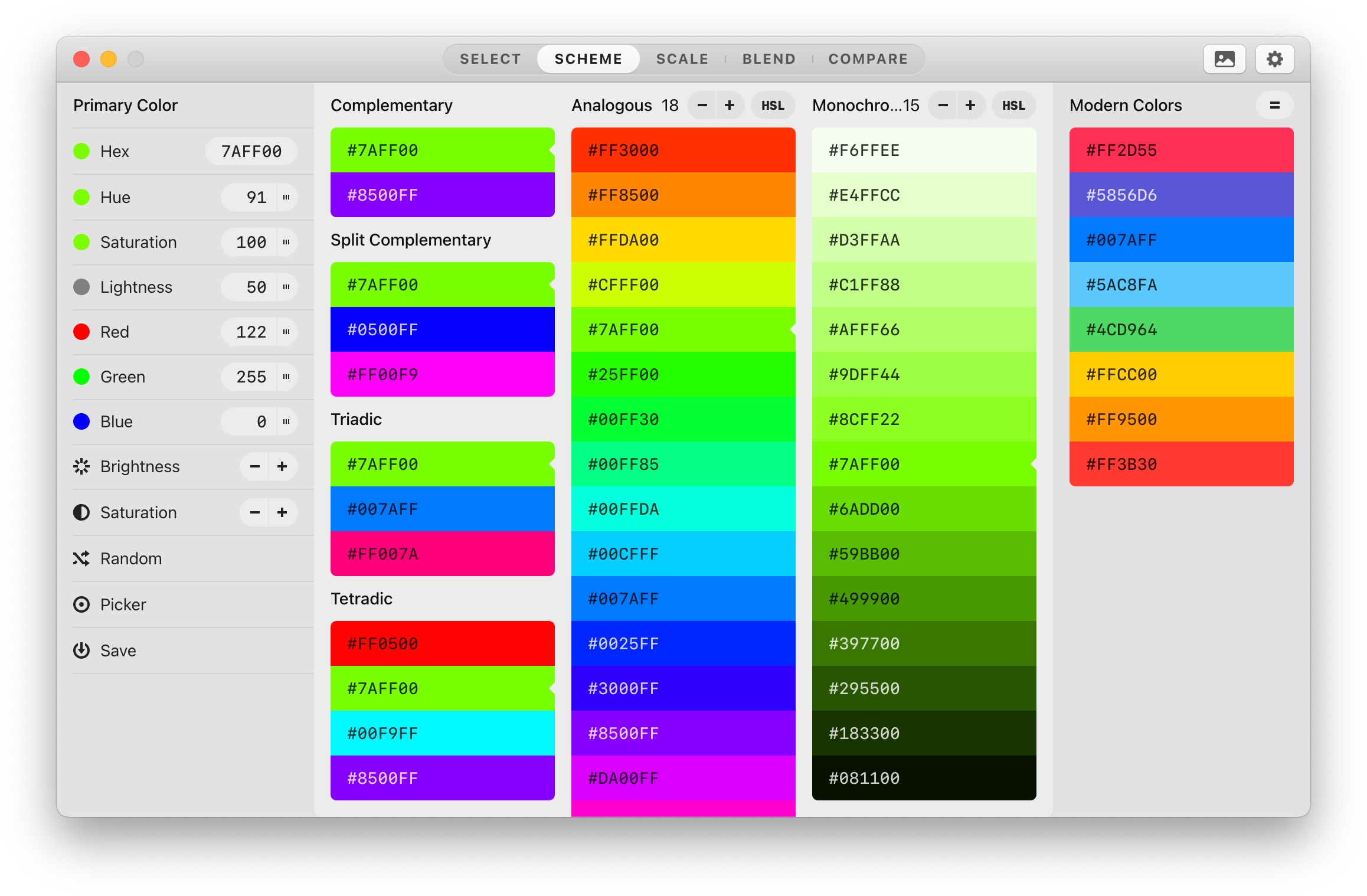The height and width of the screenshot is (896, 1367).
Task: Decrease Saturation with minus button
Action: pos(254,512)
